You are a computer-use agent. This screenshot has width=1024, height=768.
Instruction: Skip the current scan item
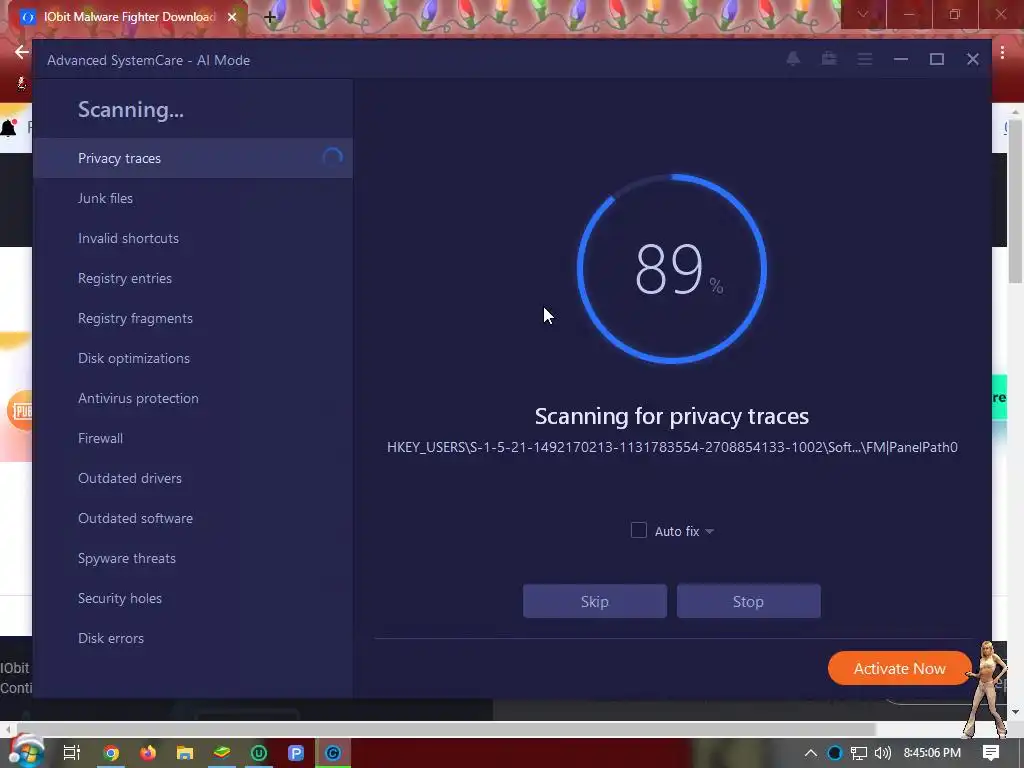point(594,601)
